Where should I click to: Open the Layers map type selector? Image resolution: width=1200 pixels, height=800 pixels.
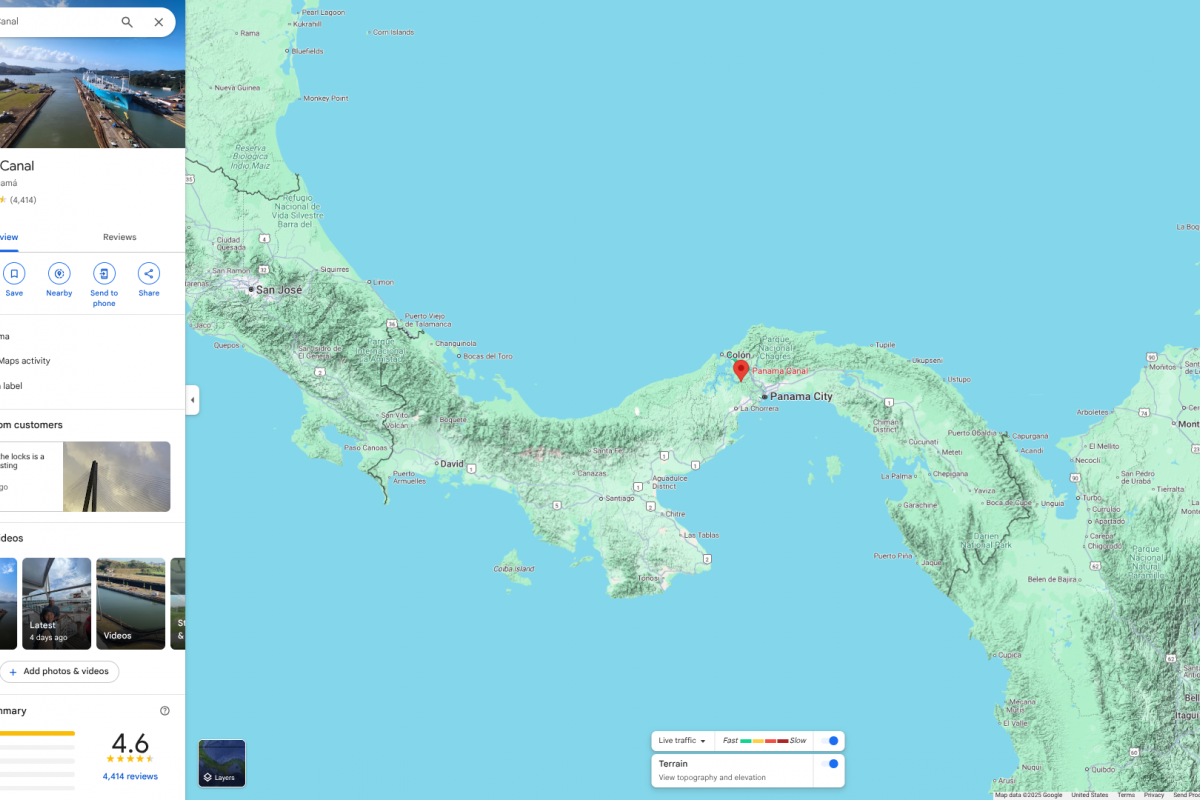pos(221,763)
